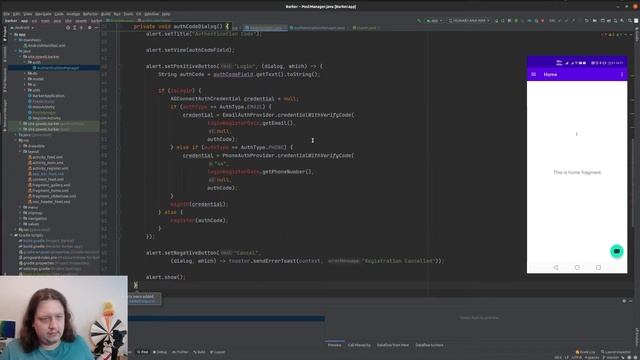Image resolution: width=640 pixels, height=360 pixels.
Task: Click the undo arrow icon in the top toolbar
Action: tap(587, 20)
